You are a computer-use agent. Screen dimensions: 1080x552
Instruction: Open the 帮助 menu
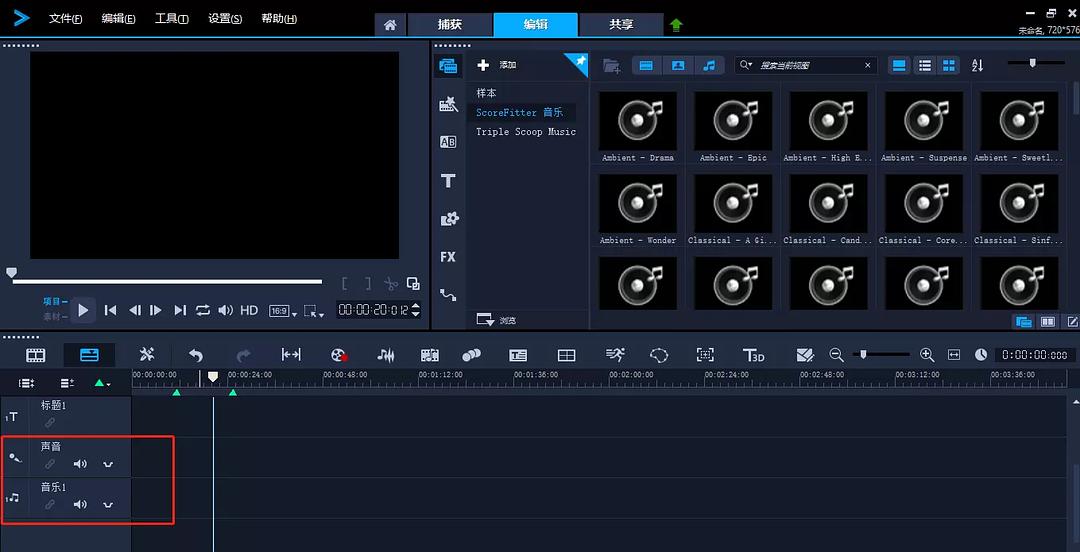click(x=279, y=19)
